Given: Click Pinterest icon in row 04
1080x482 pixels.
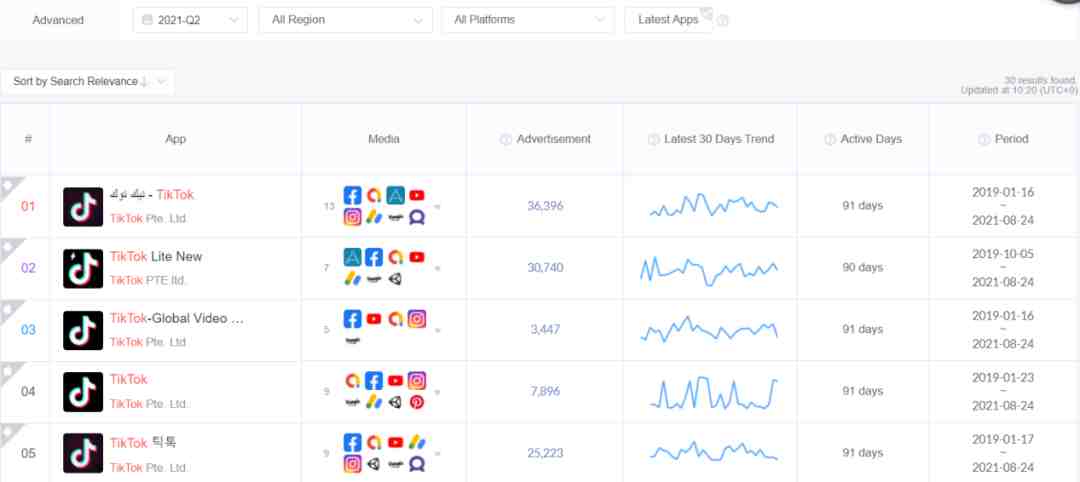Looking at the screenshot, I should 417,402.
